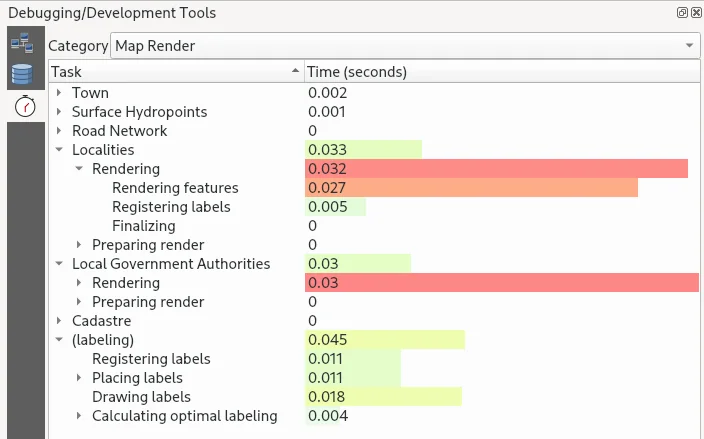Expand the Placing labels row
Screen dimensions: 704x439
(79, 378)
